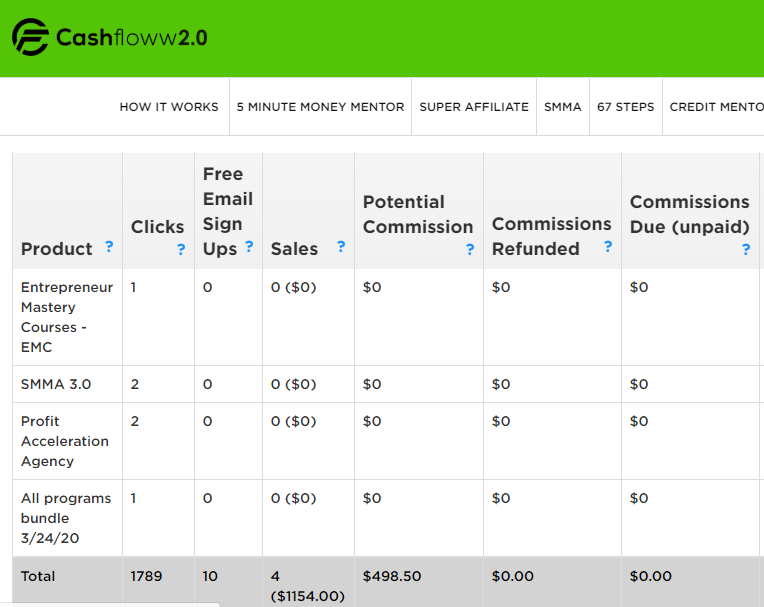Screen dimensions: 764x607
Task: Click the help question mark under Clicks
Action: tap(181, 249)
